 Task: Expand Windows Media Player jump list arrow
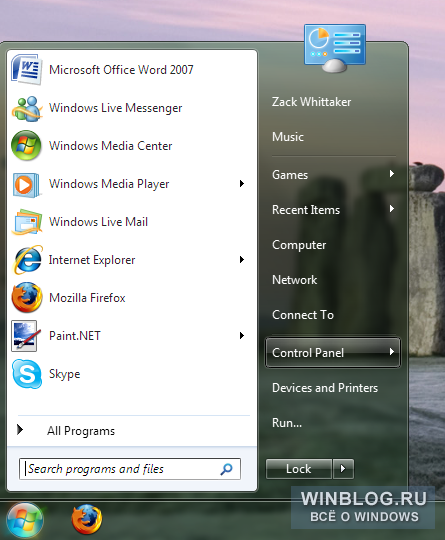[x=242, y=184]
